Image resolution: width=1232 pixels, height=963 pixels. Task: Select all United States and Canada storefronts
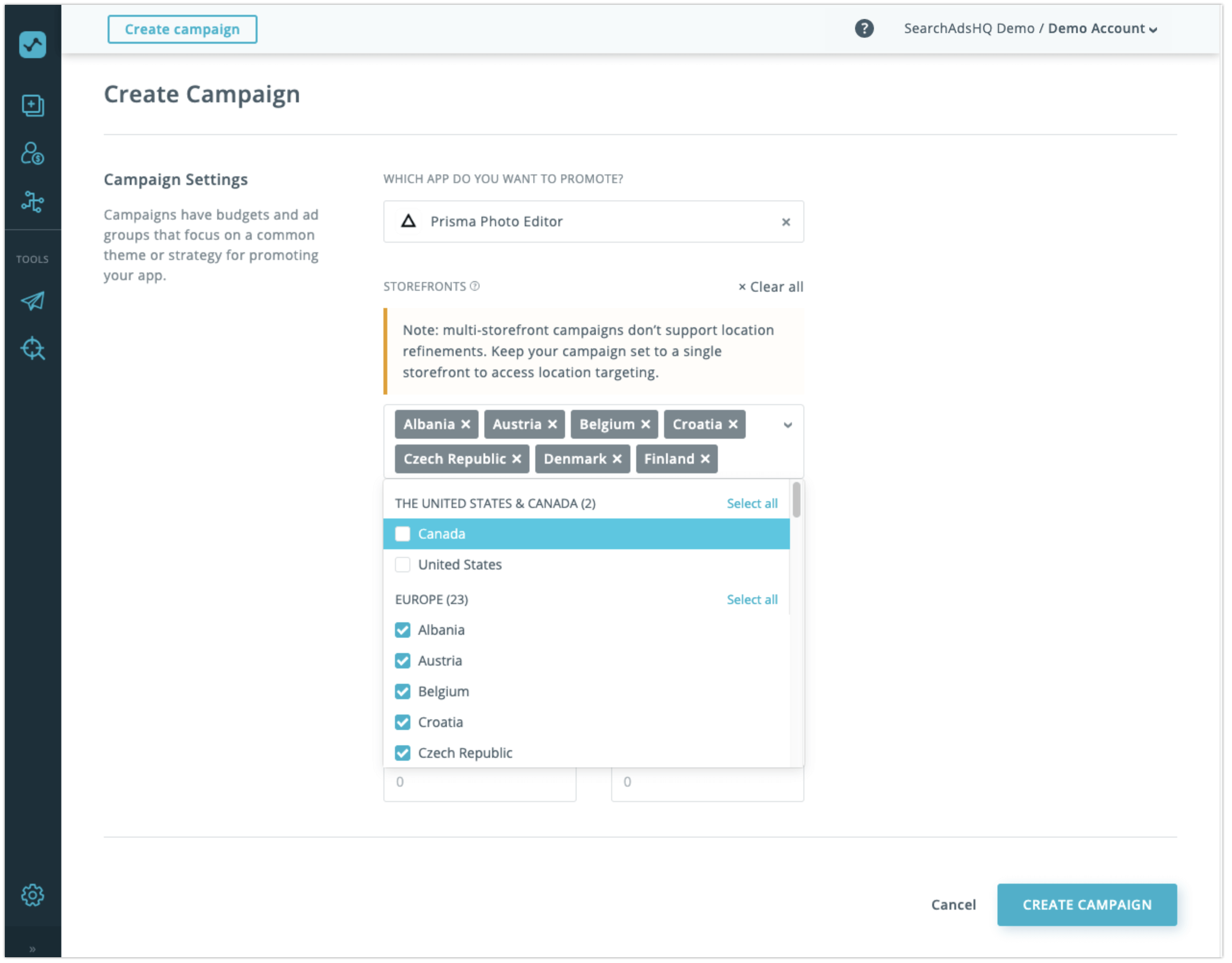click(752, 503)
